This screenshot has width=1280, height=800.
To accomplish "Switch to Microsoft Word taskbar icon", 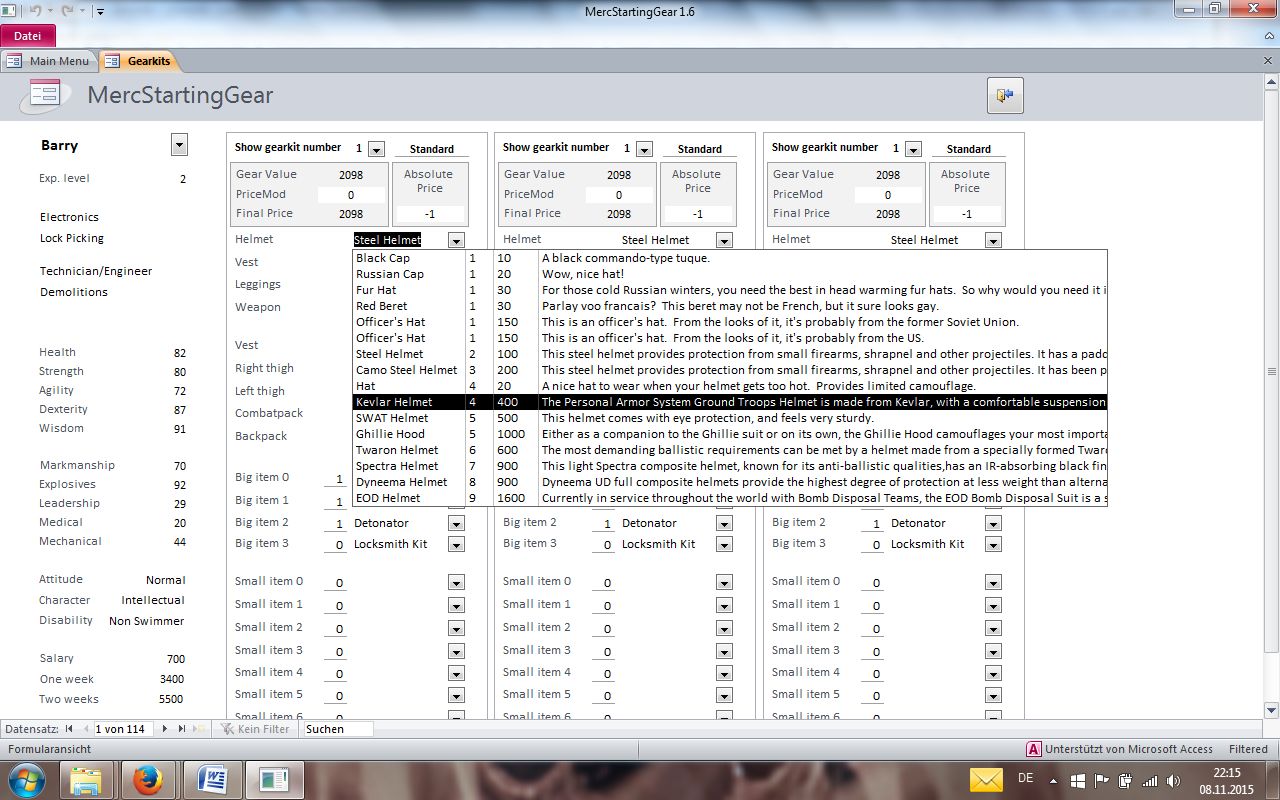I will point(211,779).
